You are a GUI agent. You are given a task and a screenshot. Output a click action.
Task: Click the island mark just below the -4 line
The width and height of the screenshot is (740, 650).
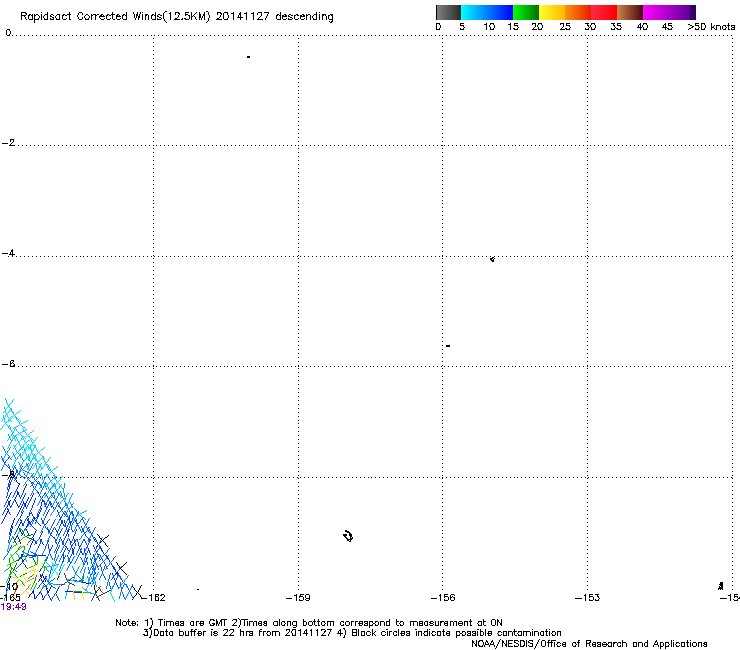[x=492, y=259]
